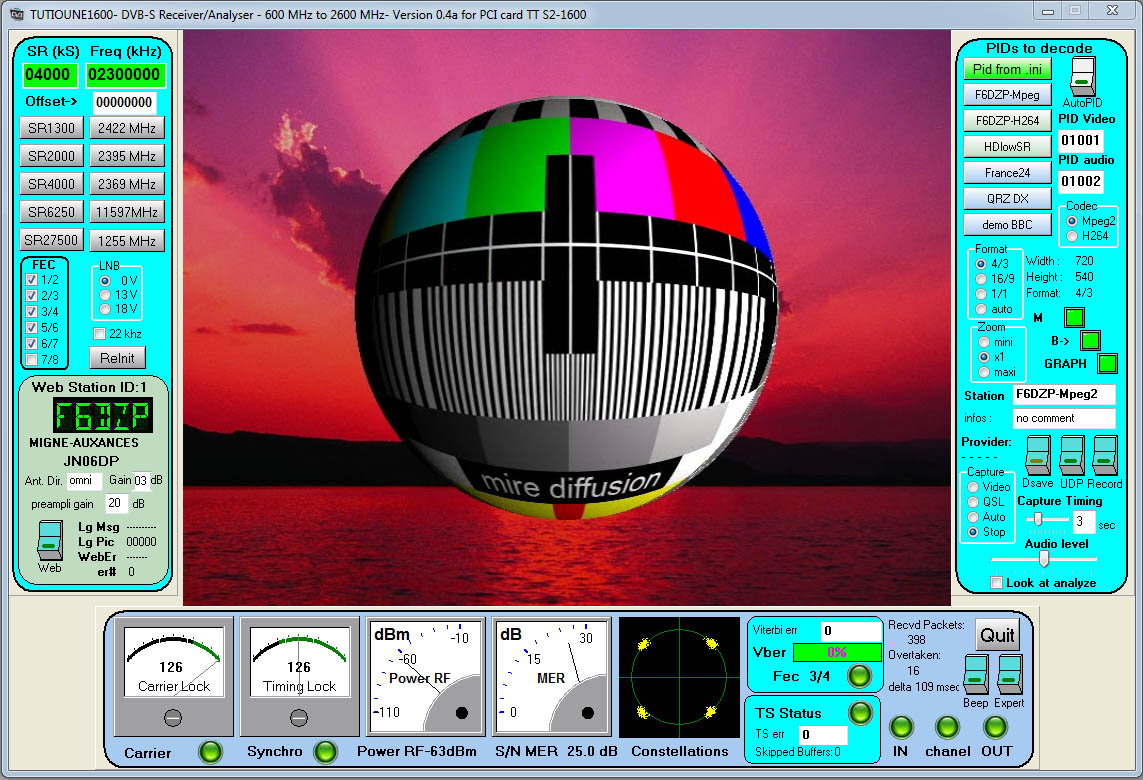Click the green B-> indicator square
Viewport: 1143px width, 780px height.
(1090, 340)
